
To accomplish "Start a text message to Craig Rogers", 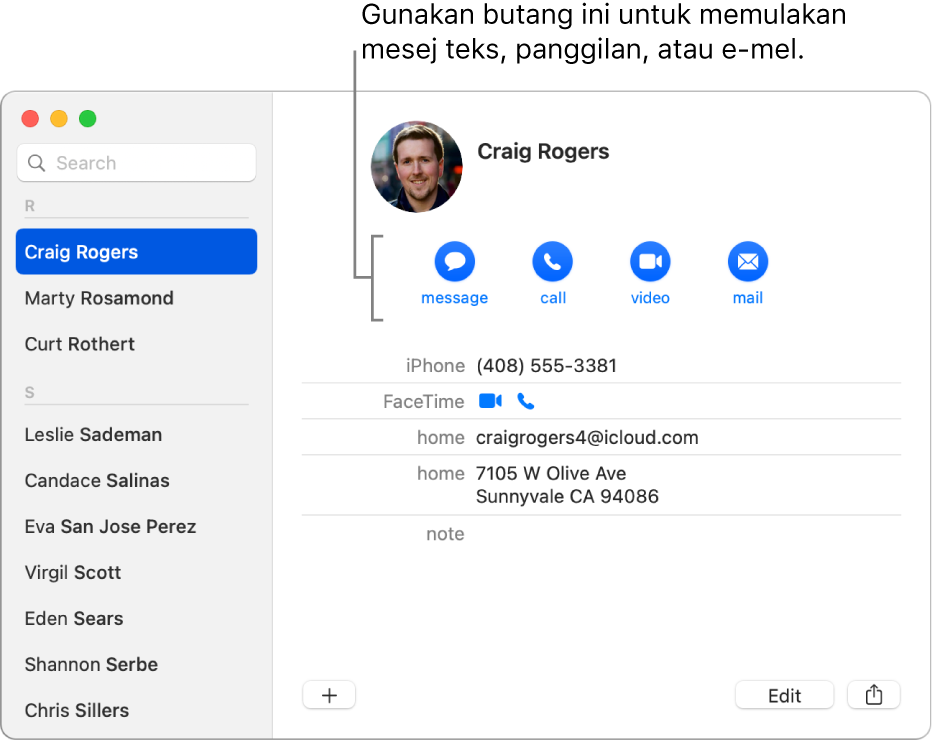I will coord(454,261).
